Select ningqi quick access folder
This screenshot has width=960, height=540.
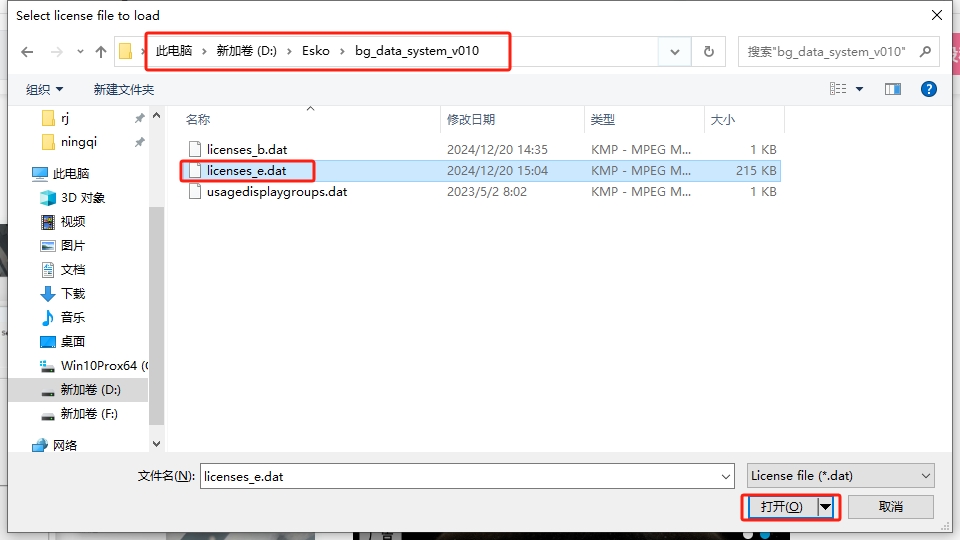point(78,142)
